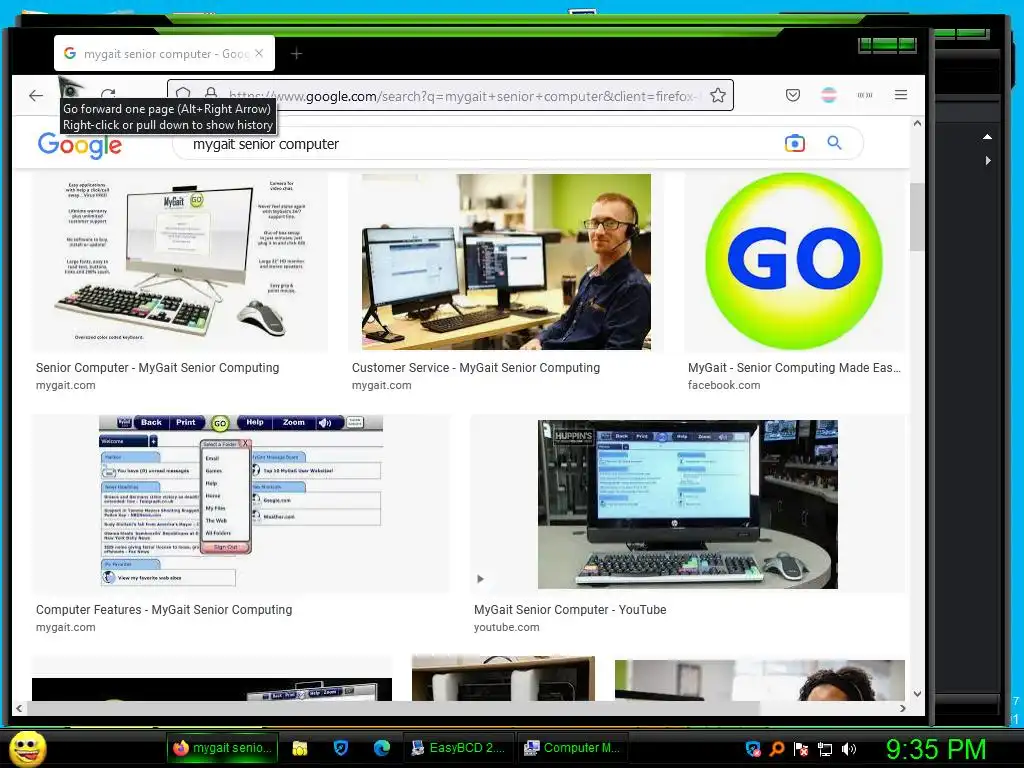The width and height of the screenshot is (1024, 768).
Task: Launch Microsoft Edge from the taskbar
Action: (x=381, y=748)
